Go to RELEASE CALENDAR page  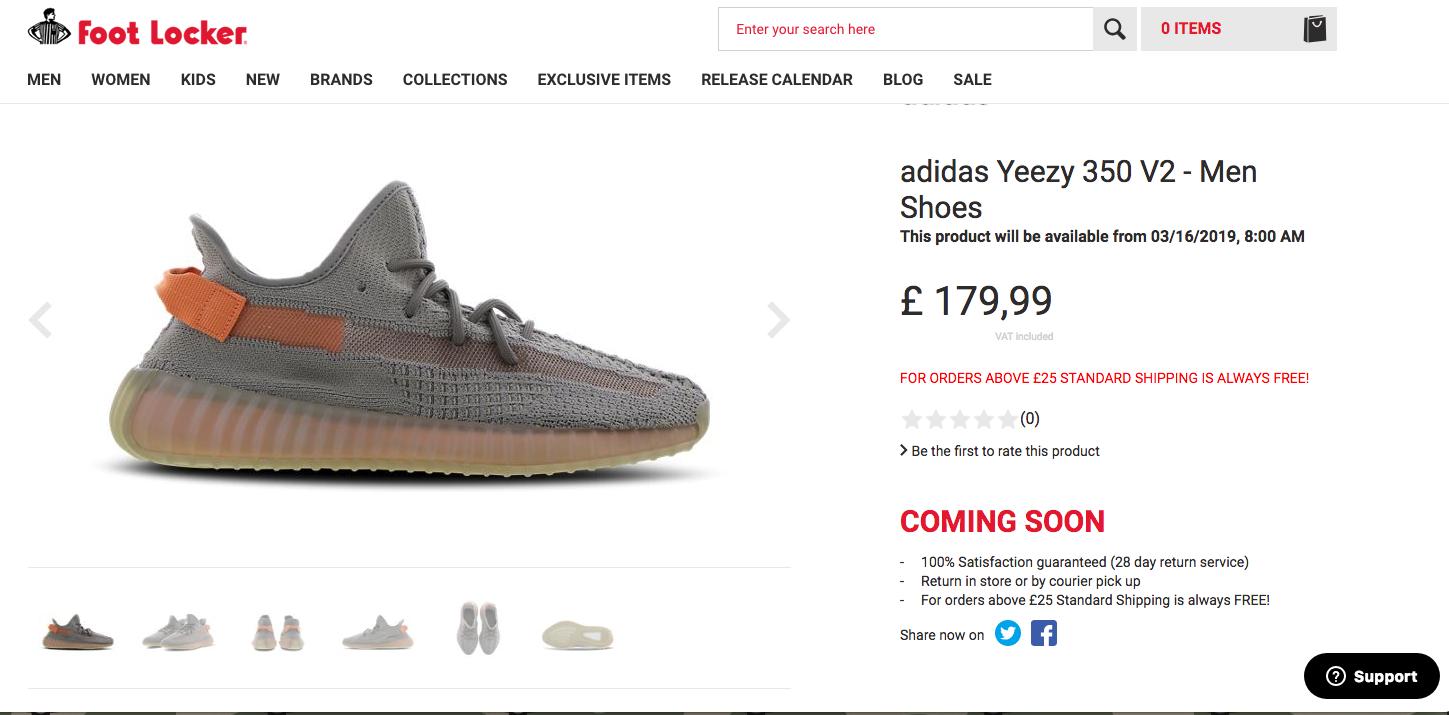[x=777, y=80]
